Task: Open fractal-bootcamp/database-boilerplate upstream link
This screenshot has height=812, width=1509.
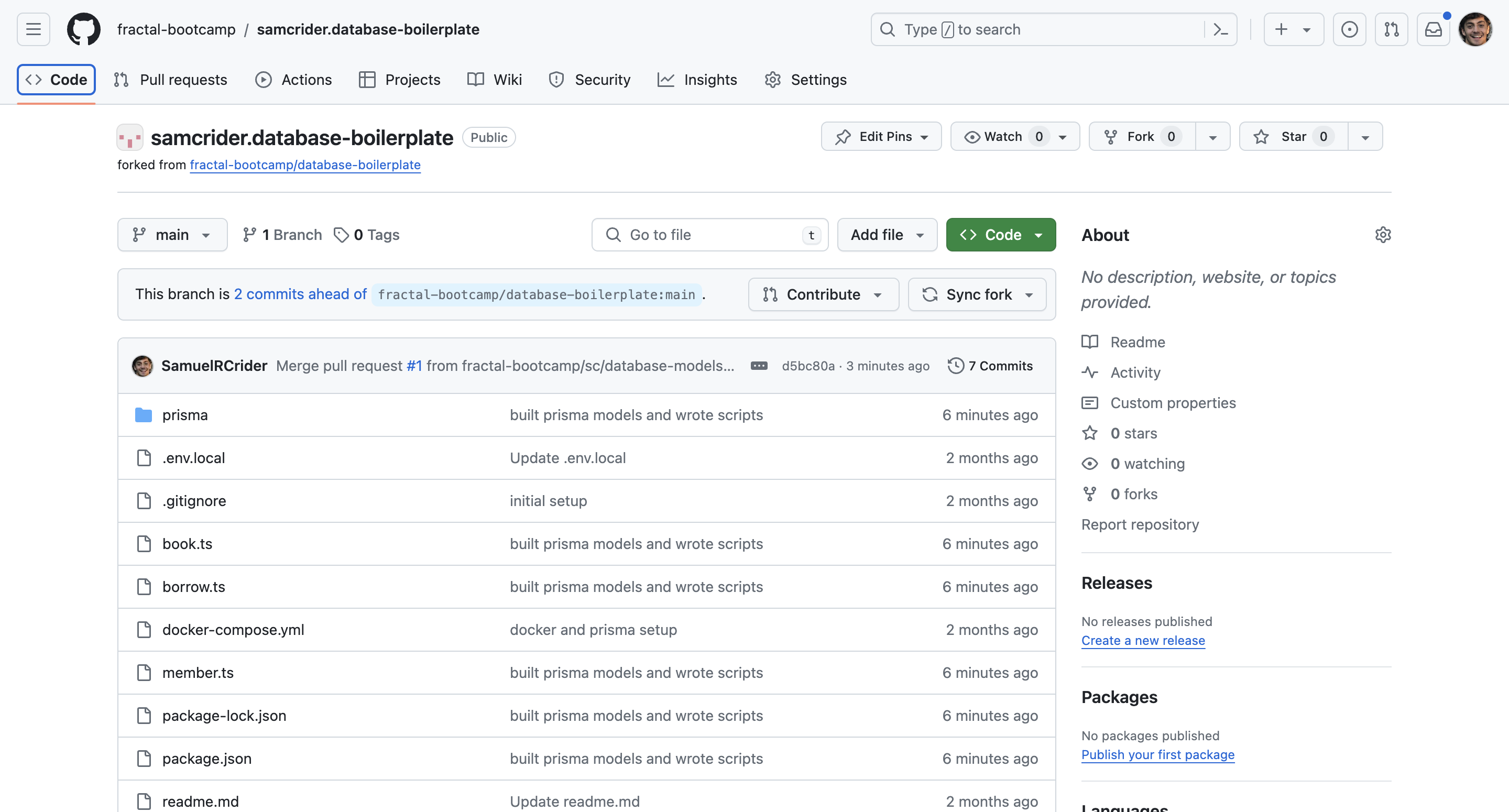Action: coord(305,164)
